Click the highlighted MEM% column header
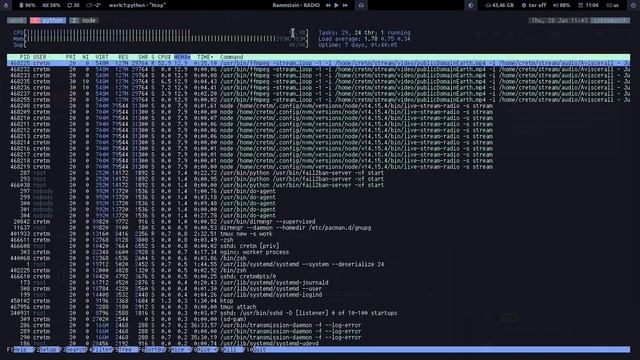 coord(182,57)
